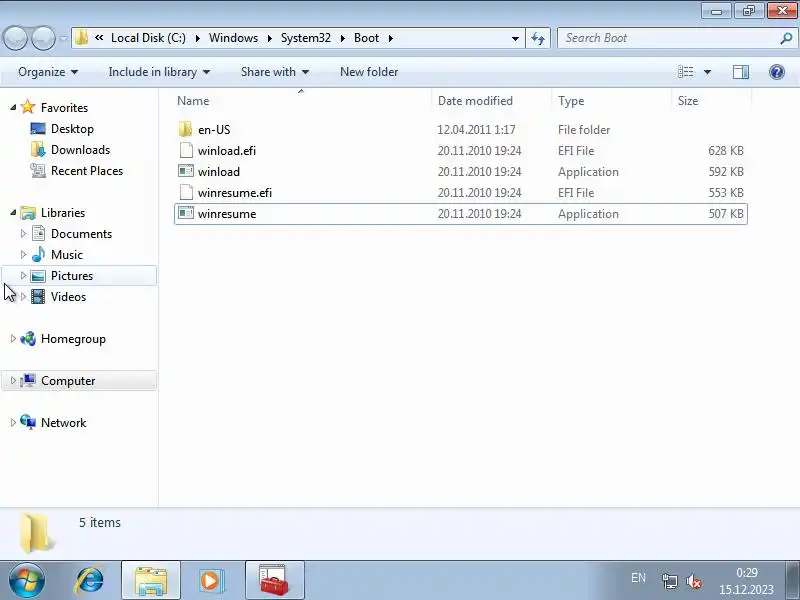
Task: Click the Show desktop strip
Action: [793, 580]
